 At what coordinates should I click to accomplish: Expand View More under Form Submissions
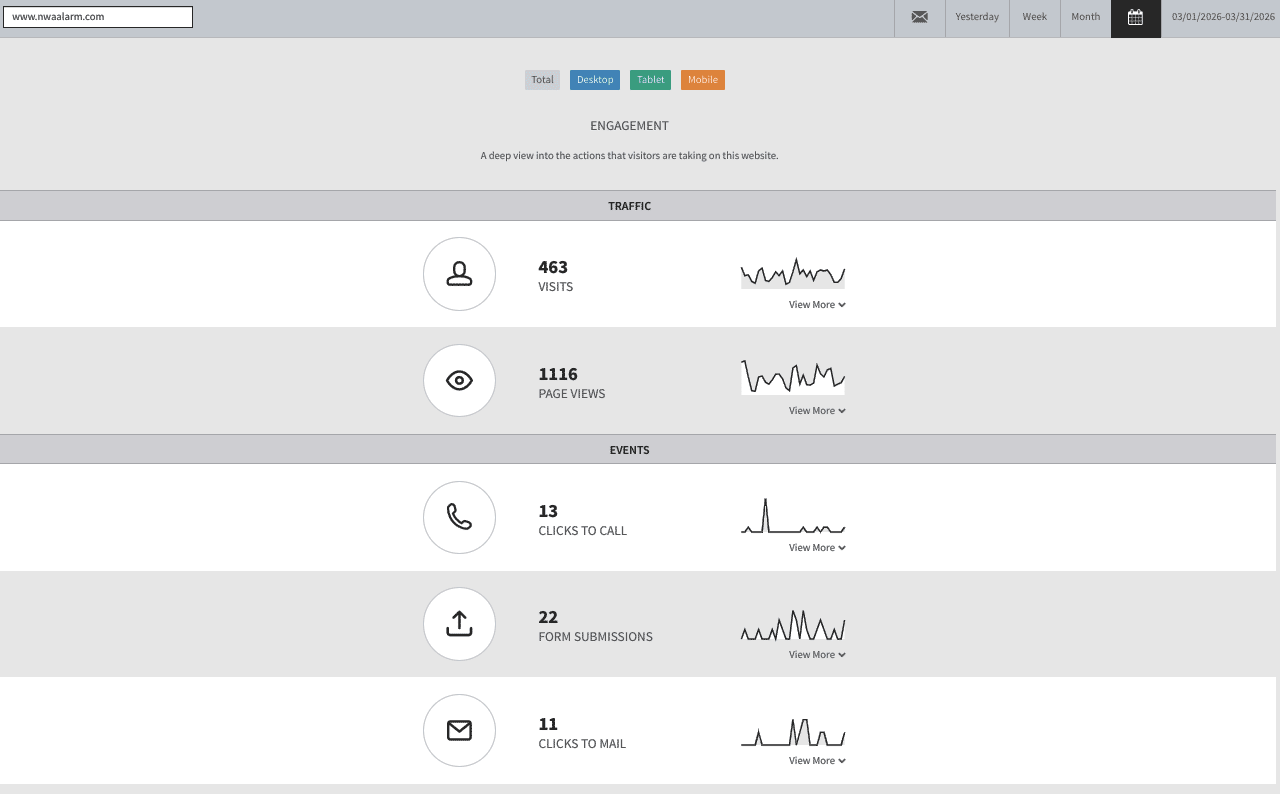point(817,655)
